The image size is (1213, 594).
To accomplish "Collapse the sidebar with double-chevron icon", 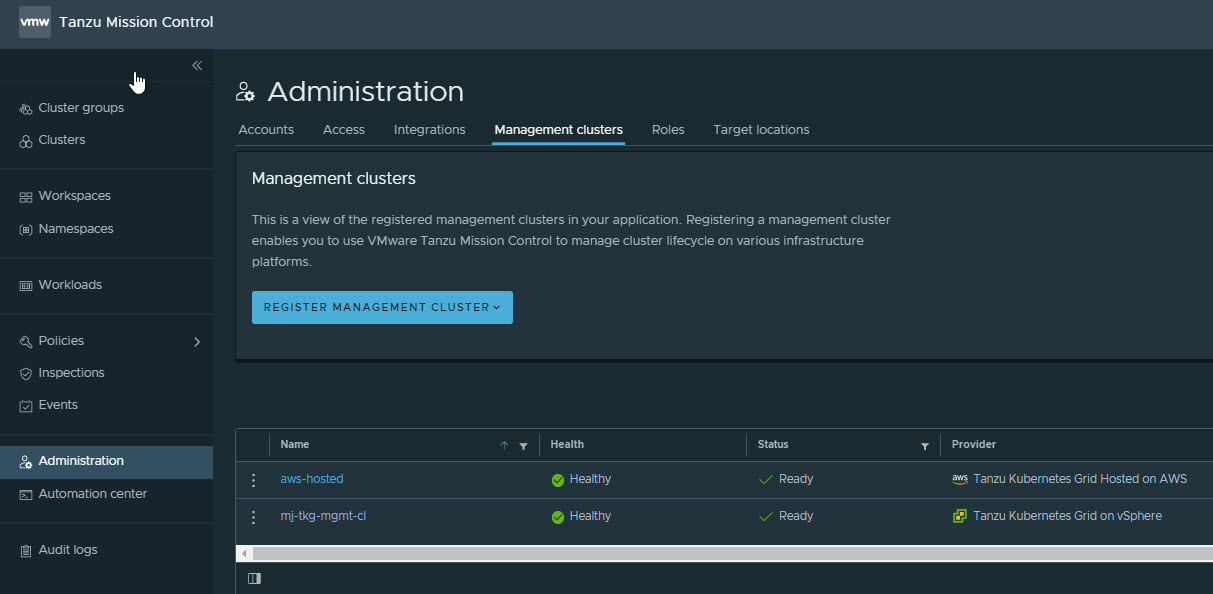I will coord(197,65).
